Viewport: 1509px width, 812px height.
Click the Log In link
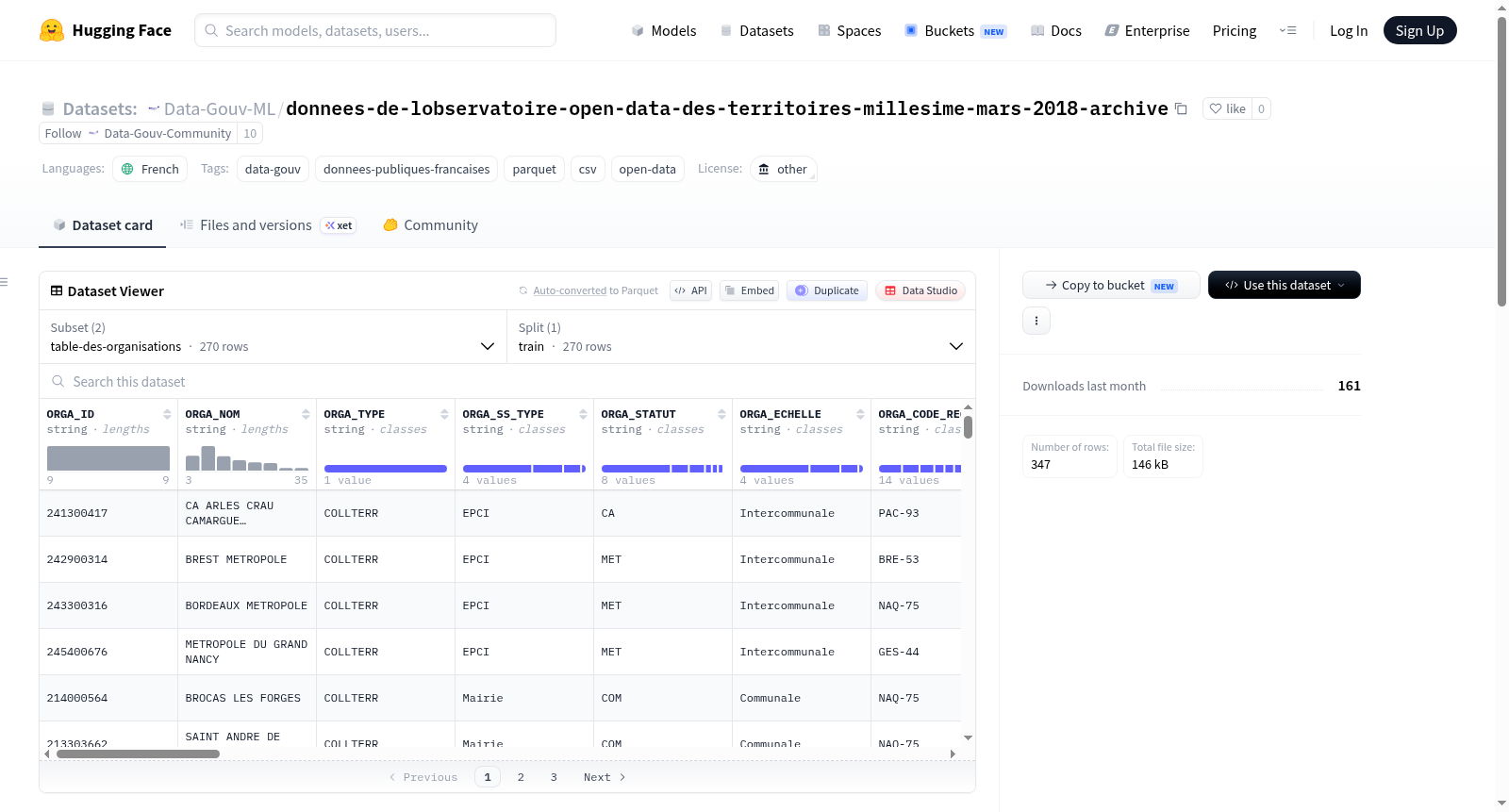pos(1349,30)
